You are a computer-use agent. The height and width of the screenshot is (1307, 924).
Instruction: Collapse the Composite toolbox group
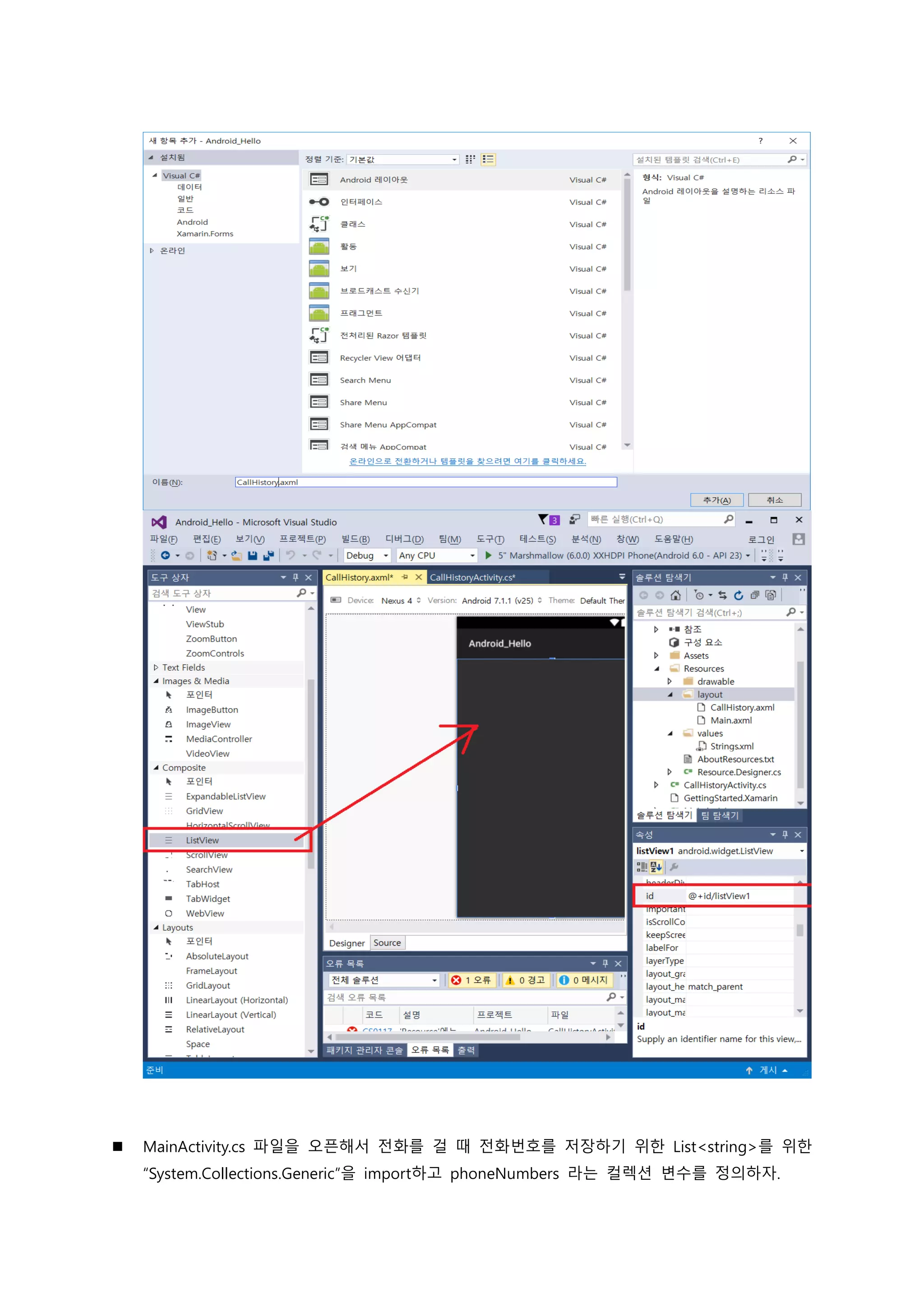pyautogui.click(x=157, y=767)
